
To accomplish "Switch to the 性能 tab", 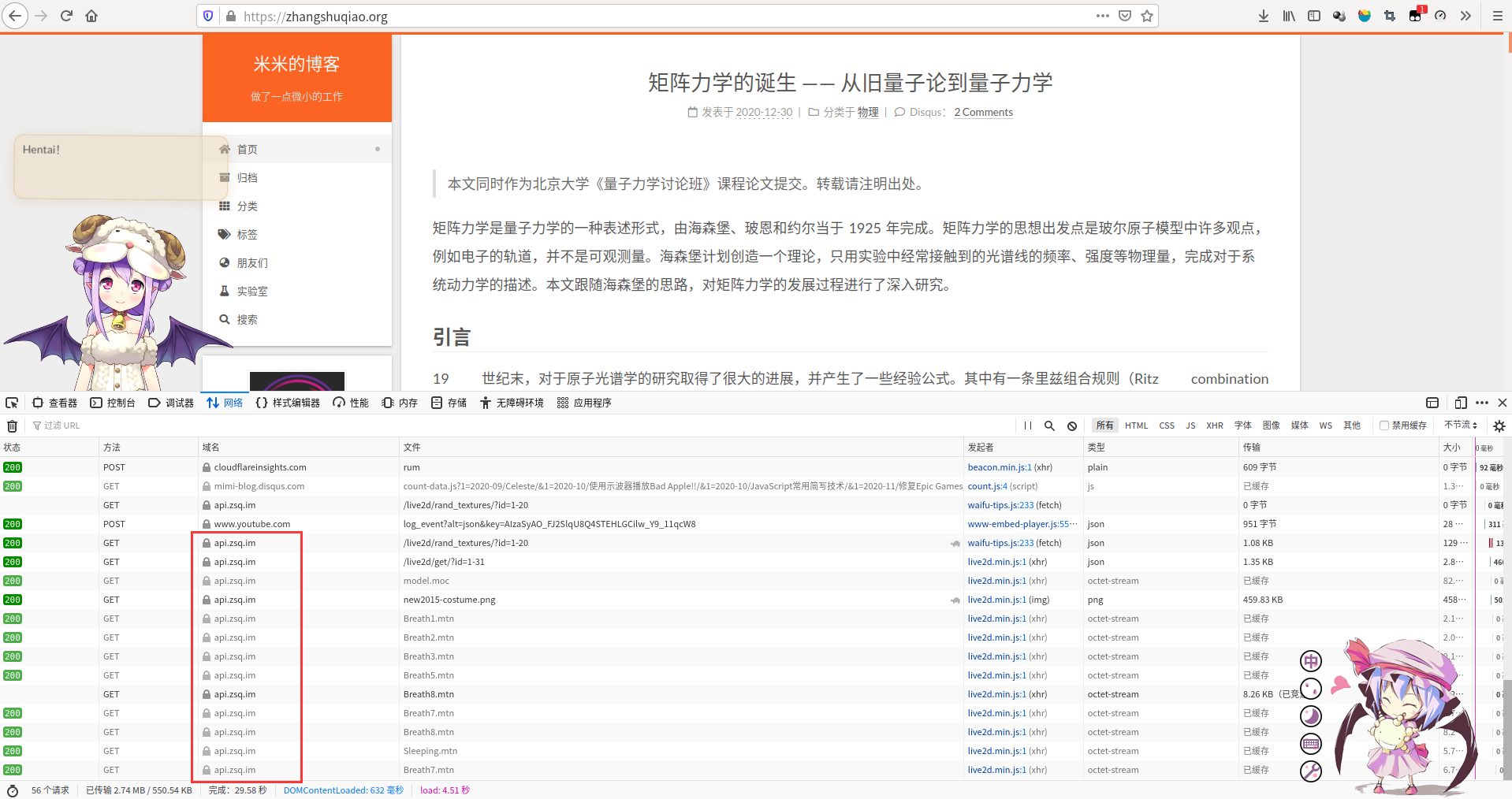I will pyautogui.click(x=351, y=403).
